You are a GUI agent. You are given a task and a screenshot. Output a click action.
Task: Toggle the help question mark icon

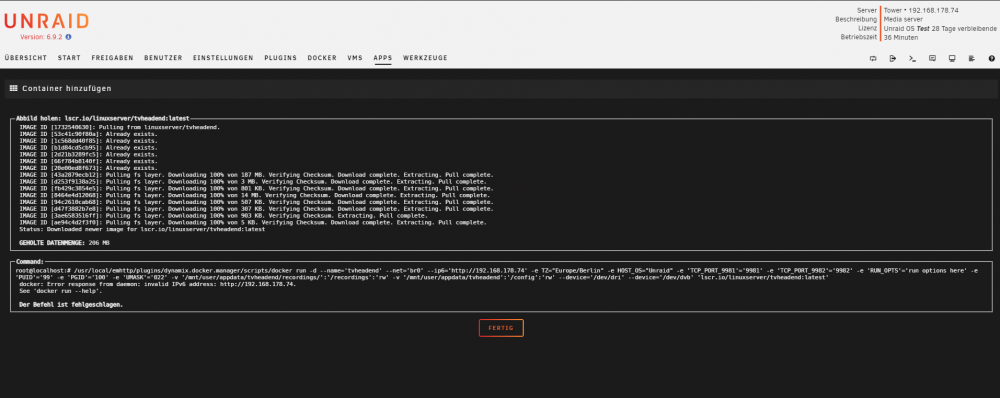pos(992,58)
